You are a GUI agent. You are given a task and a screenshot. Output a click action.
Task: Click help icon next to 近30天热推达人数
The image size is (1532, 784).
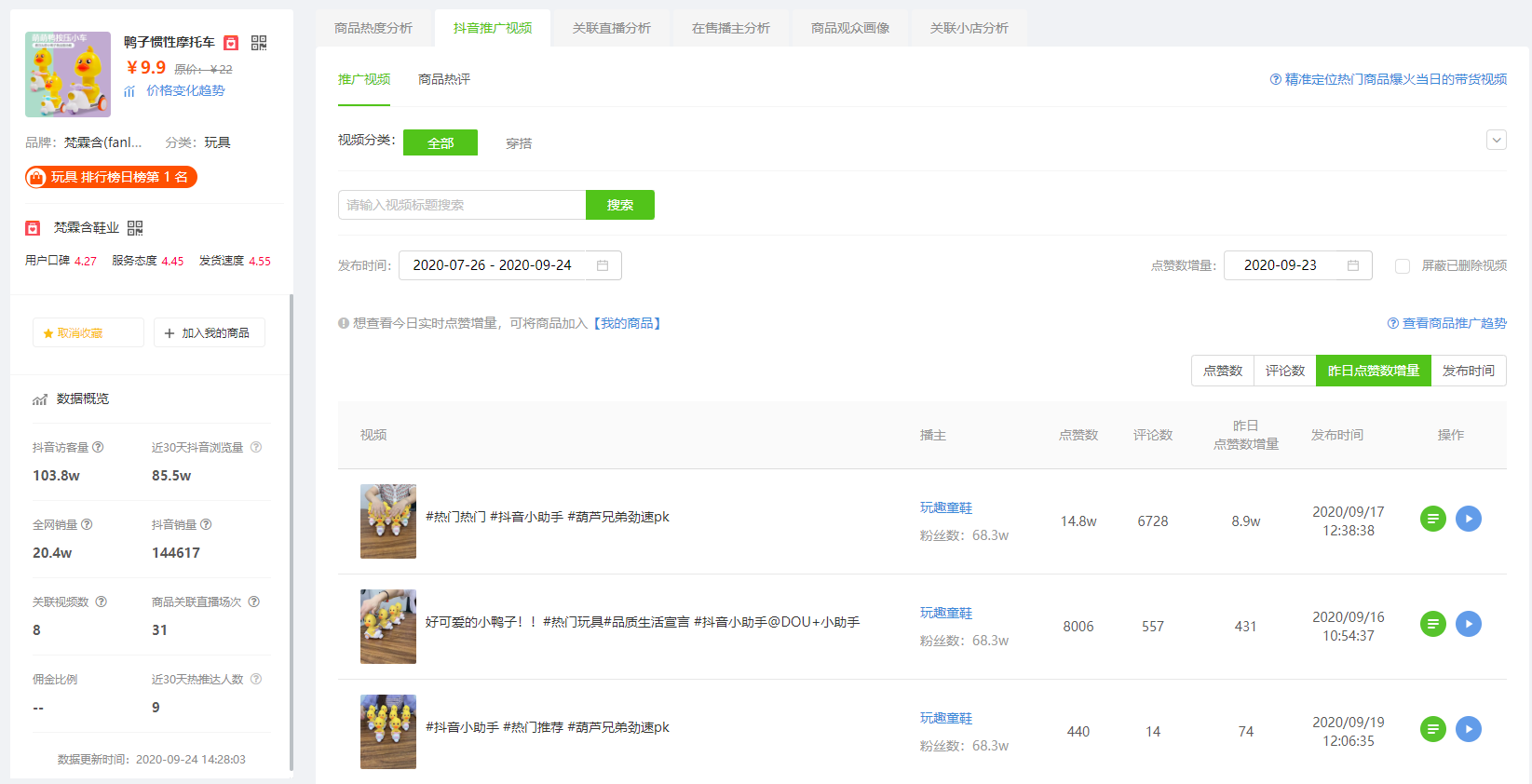point(256,679)
